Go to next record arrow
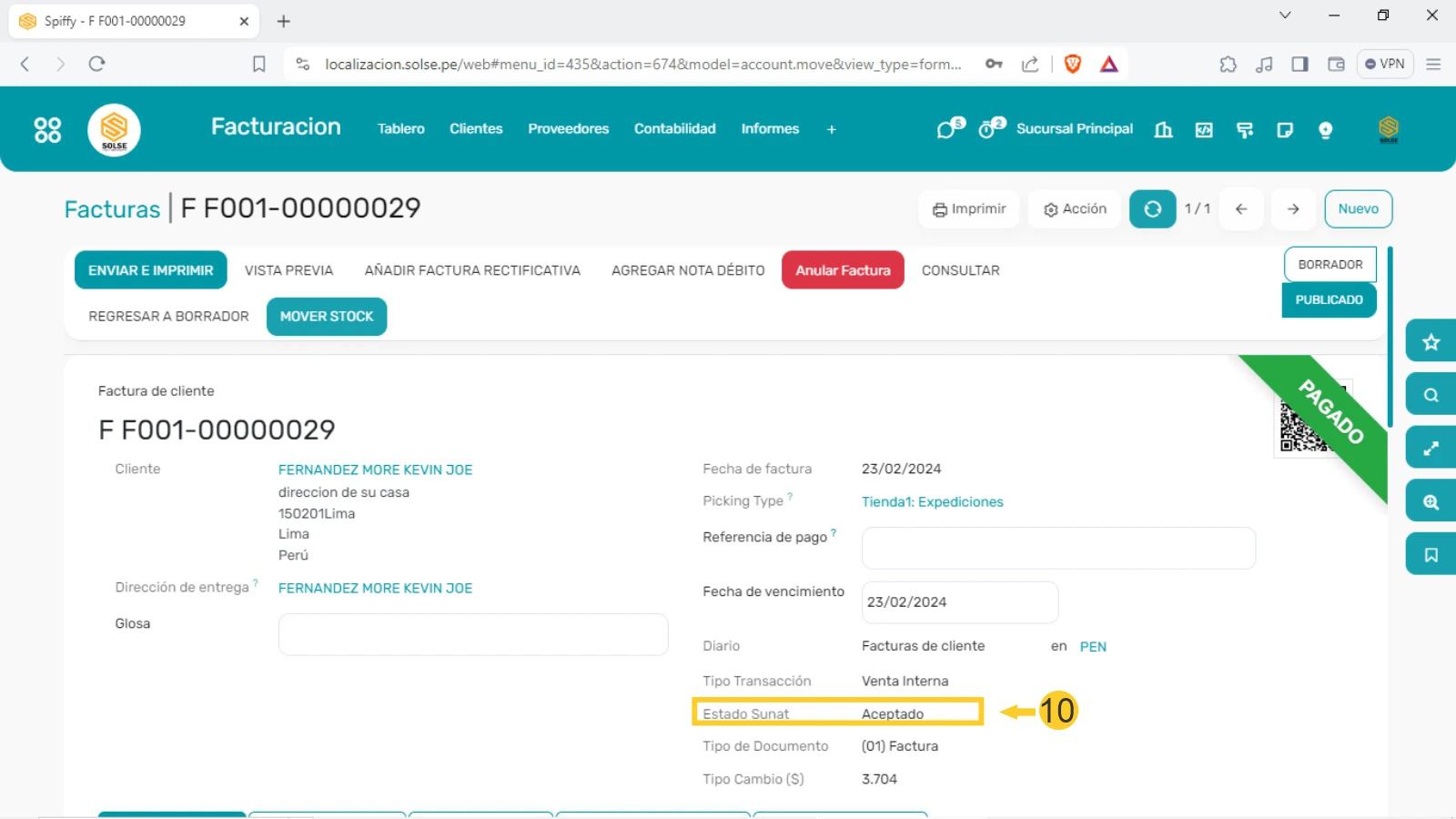The height and width of the screenshot is (819, 1456). coord(1293,209)
